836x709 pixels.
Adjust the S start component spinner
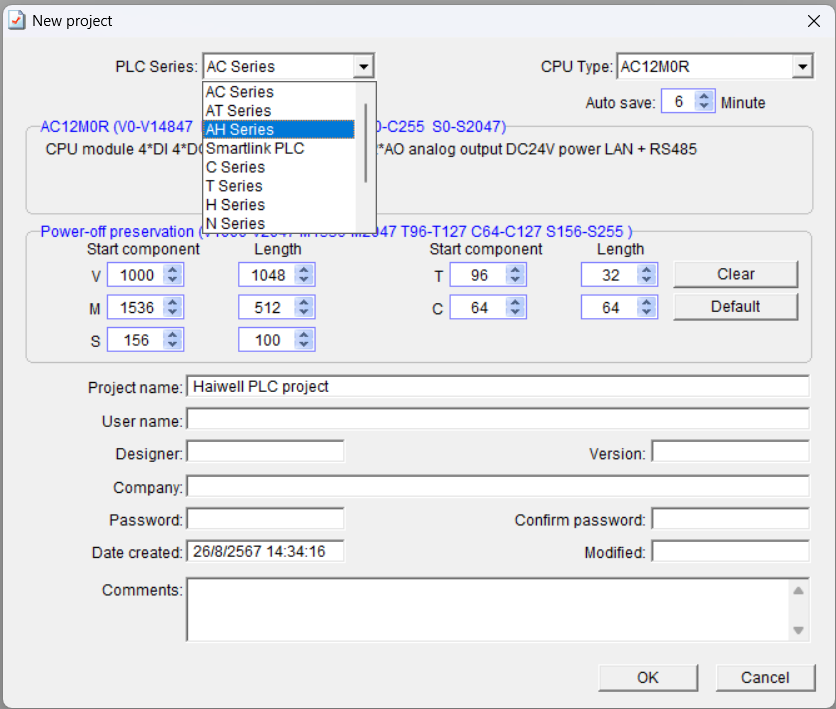(x=173, y=341)
